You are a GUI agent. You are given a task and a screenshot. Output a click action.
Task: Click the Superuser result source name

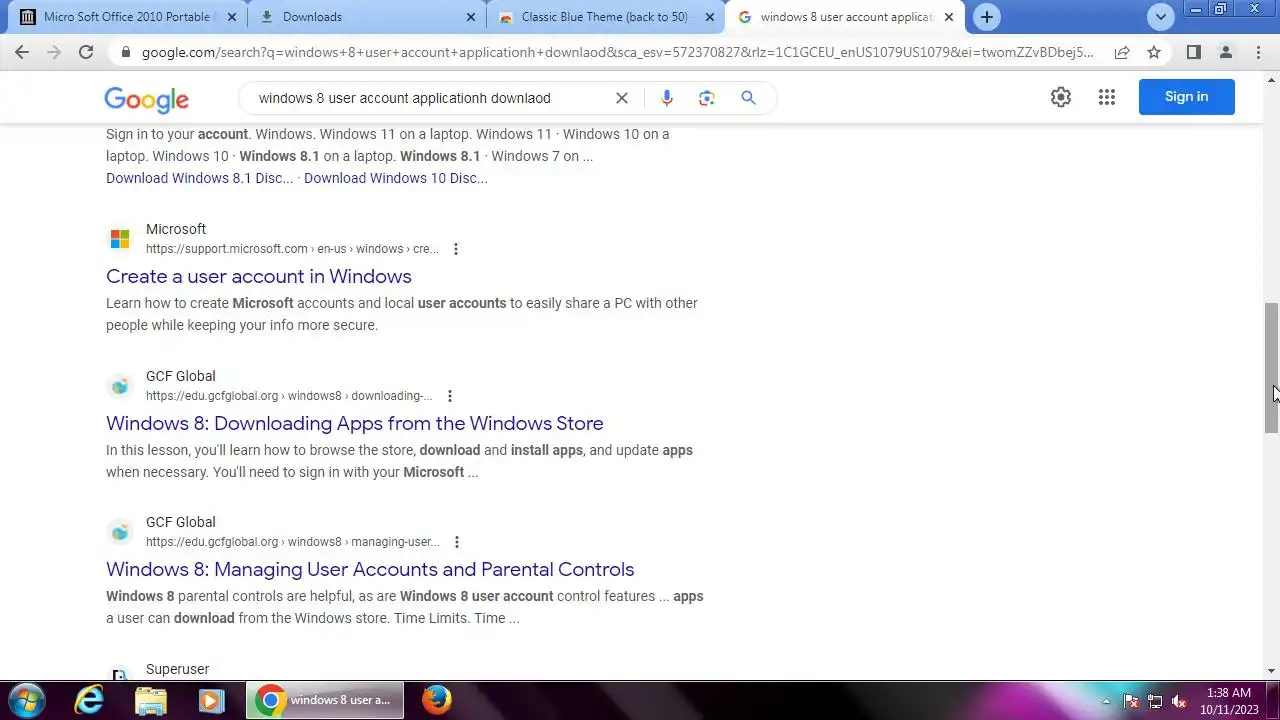(178, 669)
